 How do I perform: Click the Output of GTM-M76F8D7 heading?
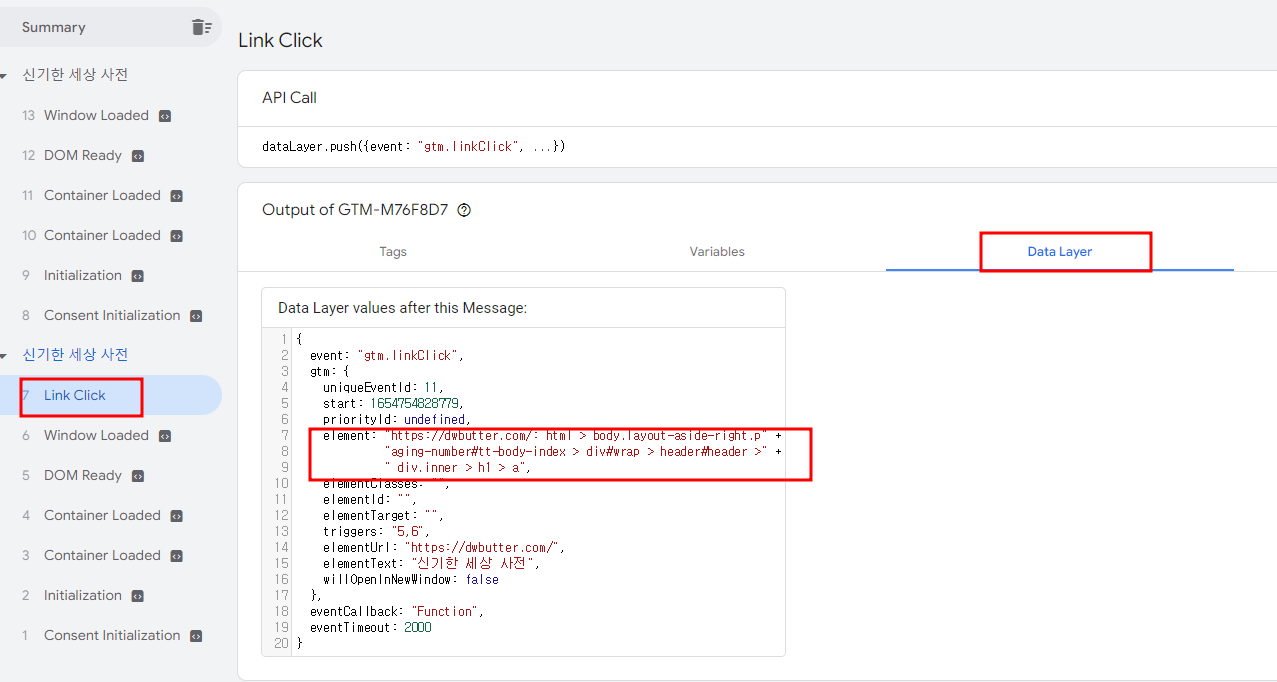click(355, 210)
